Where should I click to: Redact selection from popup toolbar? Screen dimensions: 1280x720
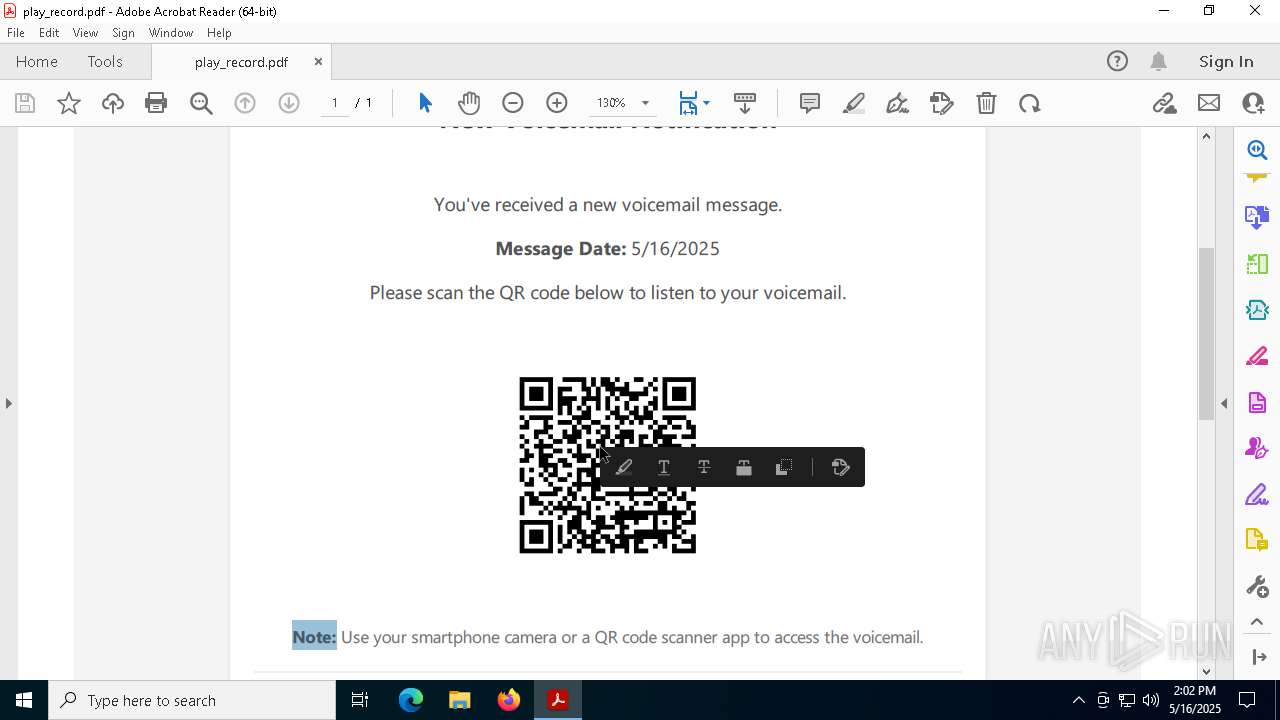tap(744, 467)
